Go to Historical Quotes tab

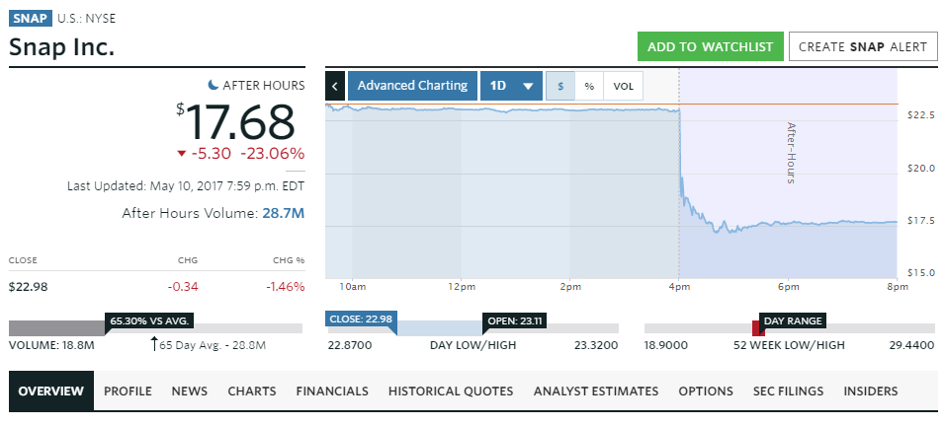tap(451, 391)
